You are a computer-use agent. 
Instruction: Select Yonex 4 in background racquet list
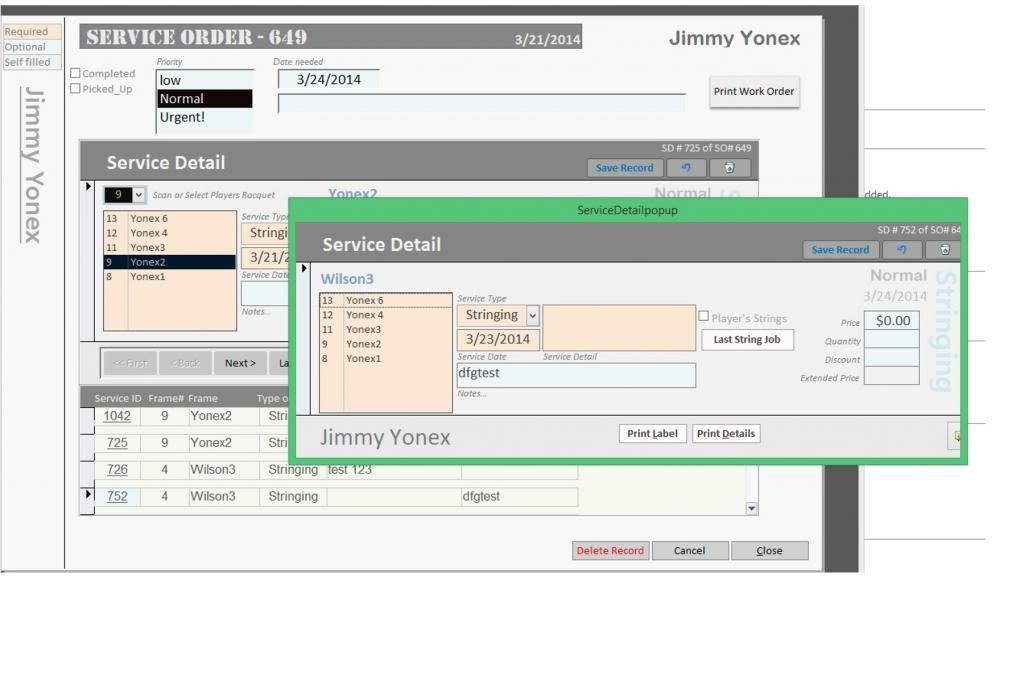(169, 233)
